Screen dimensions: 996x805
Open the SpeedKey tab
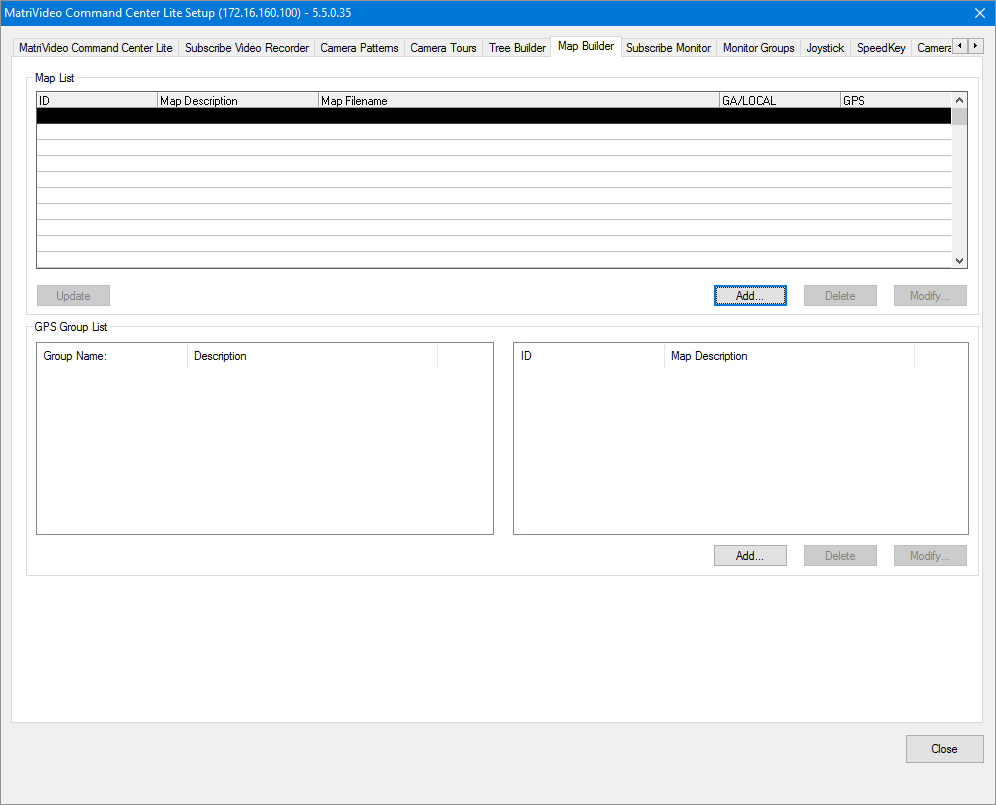tap(880, 48)
